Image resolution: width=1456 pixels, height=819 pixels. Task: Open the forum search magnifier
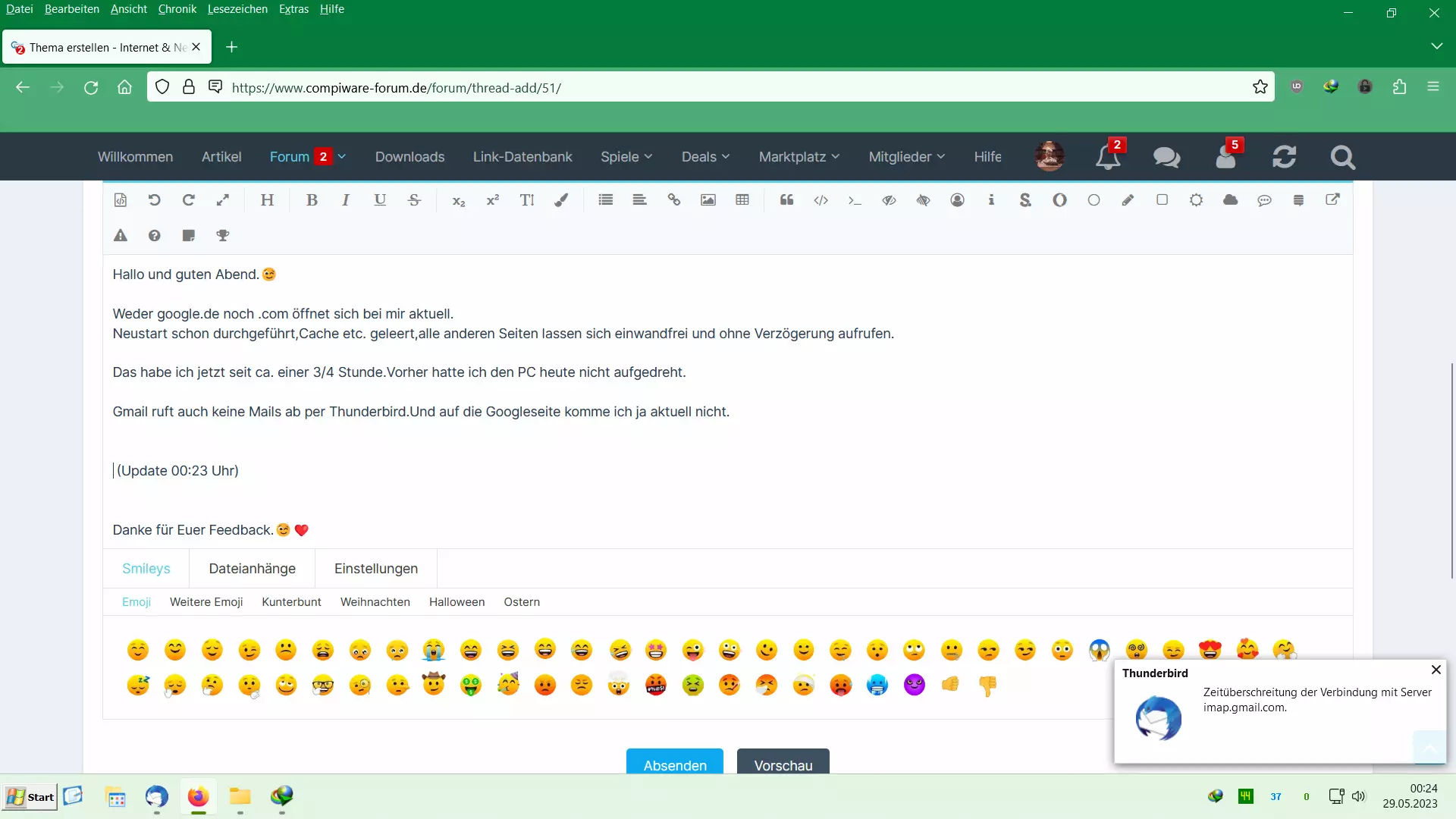1342,157
